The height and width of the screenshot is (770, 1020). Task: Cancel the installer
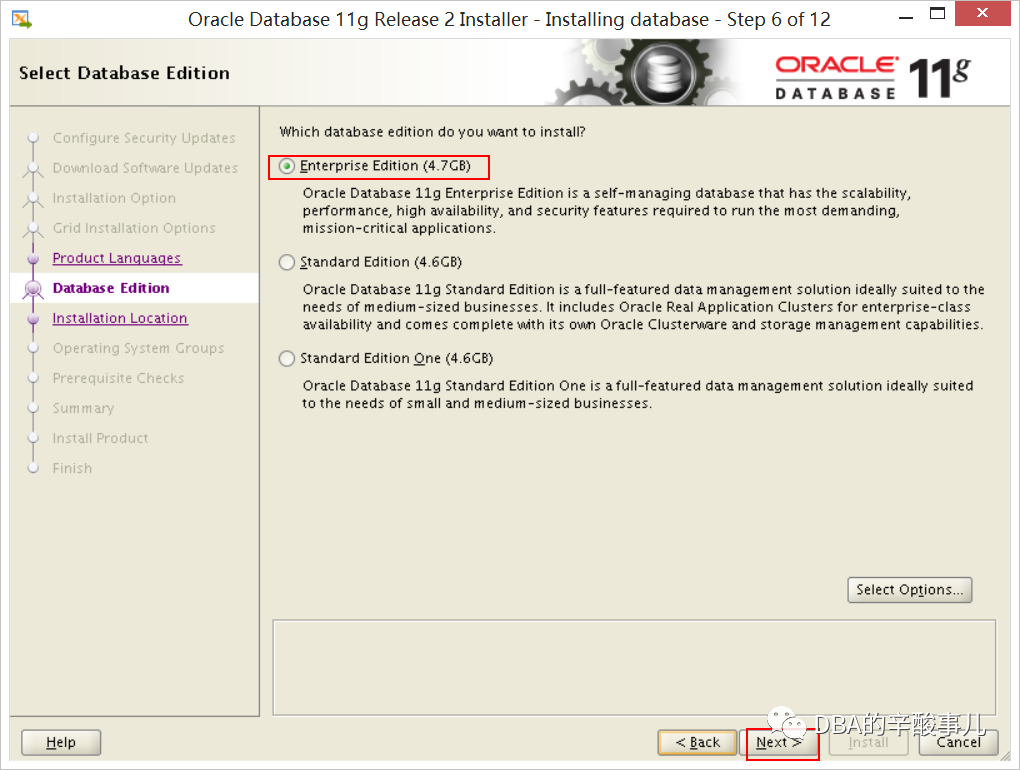pos(958,743)
